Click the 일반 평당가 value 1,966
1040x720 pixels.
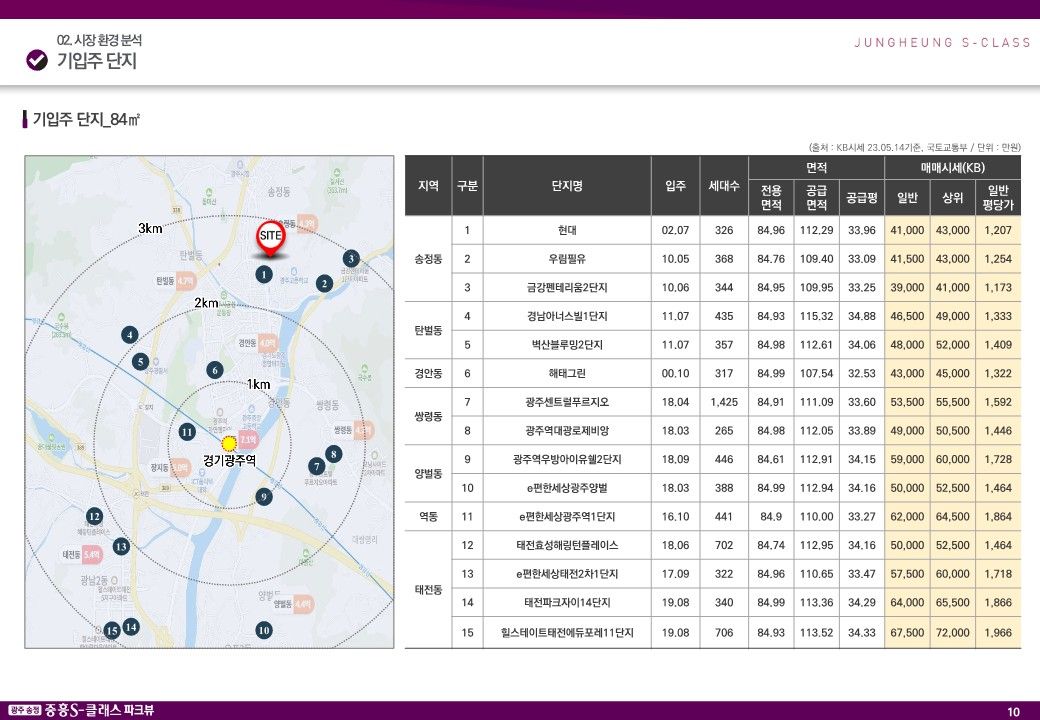997,632
